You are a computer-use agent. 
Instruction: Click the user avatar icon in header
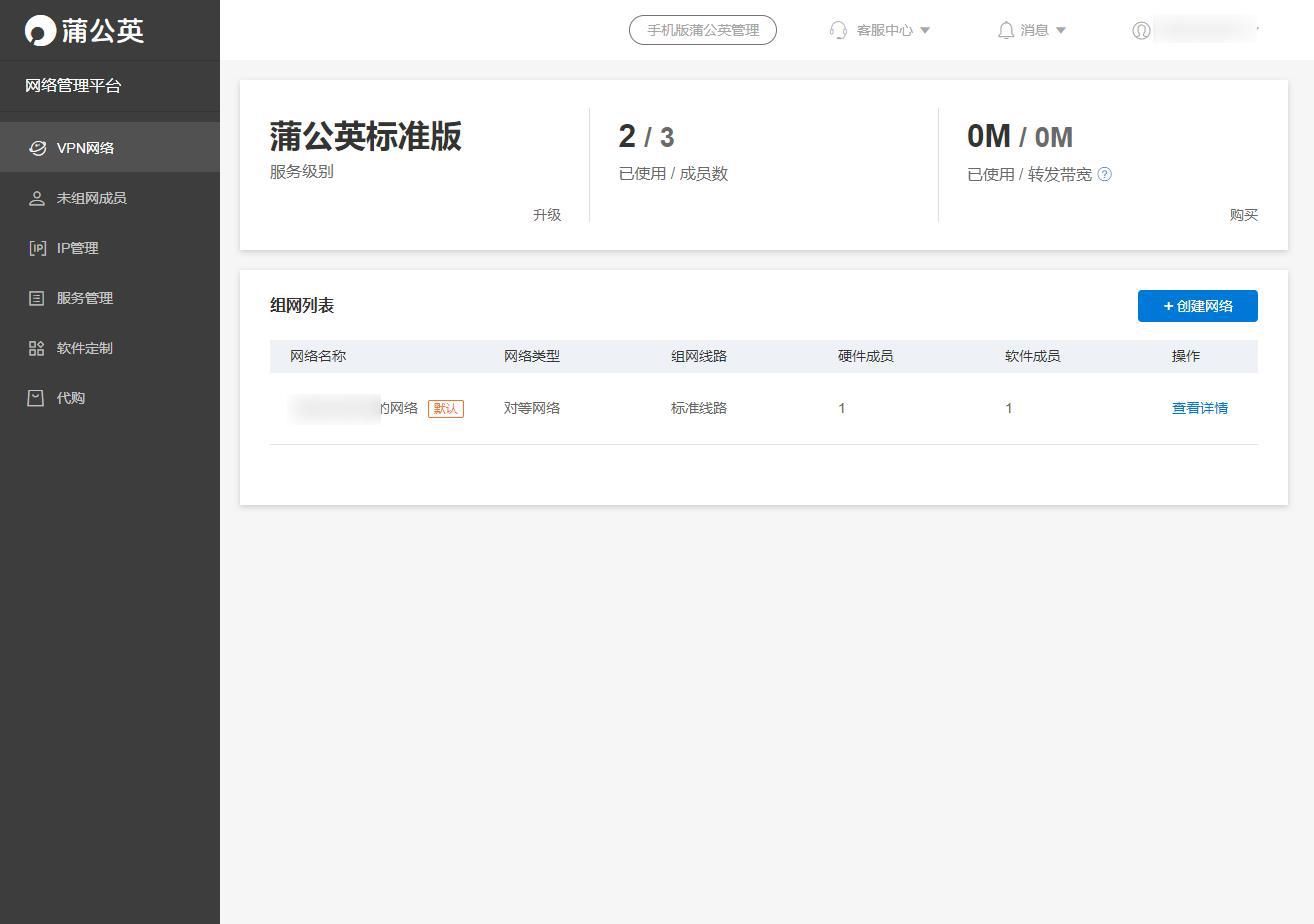1141,30
